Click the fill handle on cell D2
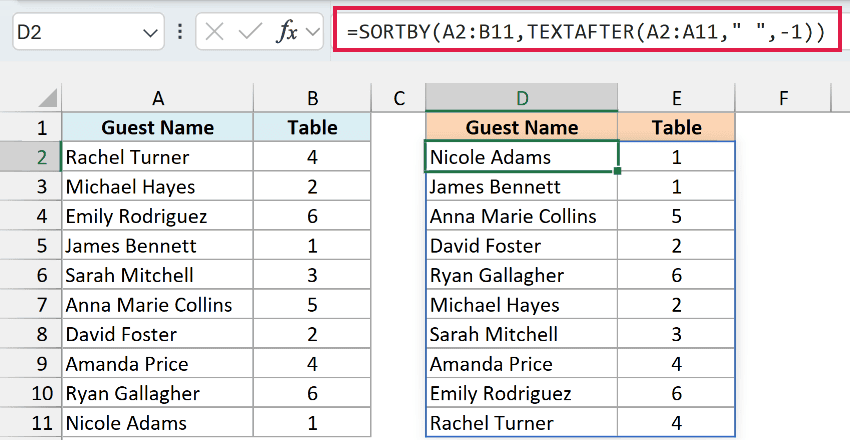Image resolution: width=850 pixels, height=440 pixels. pyautogui.click(x=617, y=171)
